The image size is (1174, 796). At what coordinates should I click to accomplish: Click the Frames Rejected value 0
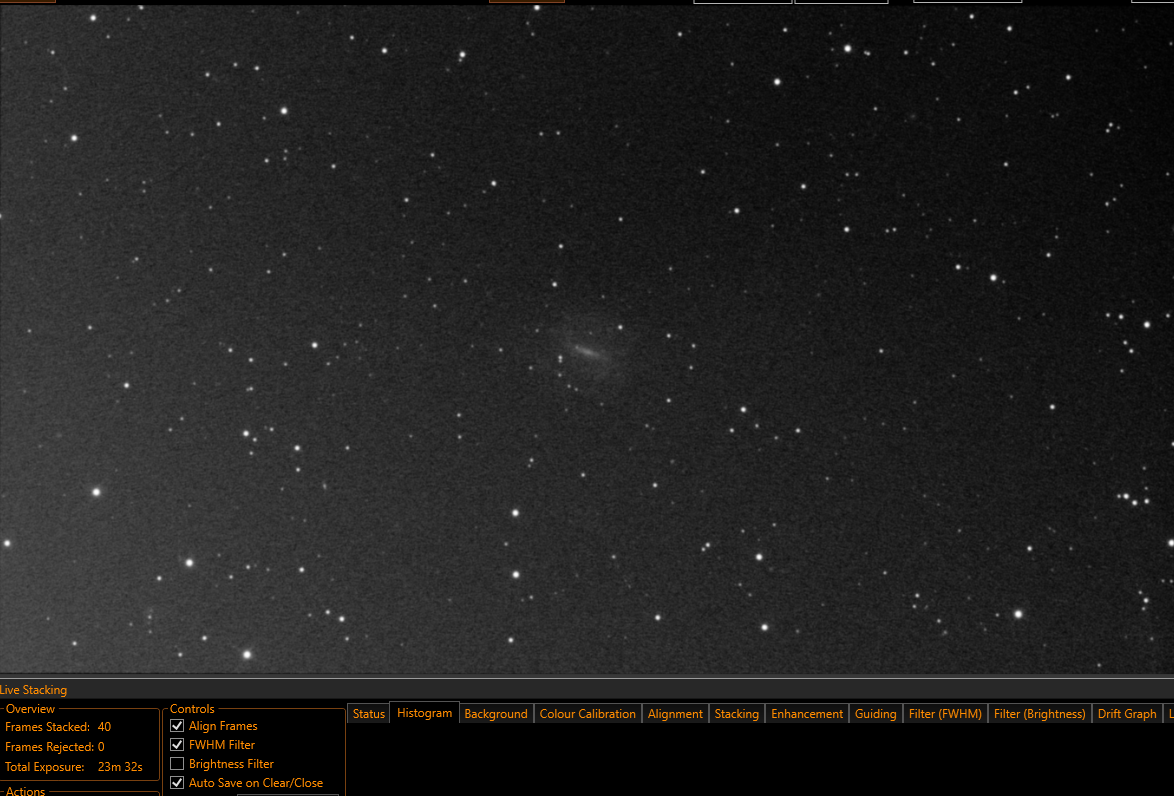(x=101, y=747)
